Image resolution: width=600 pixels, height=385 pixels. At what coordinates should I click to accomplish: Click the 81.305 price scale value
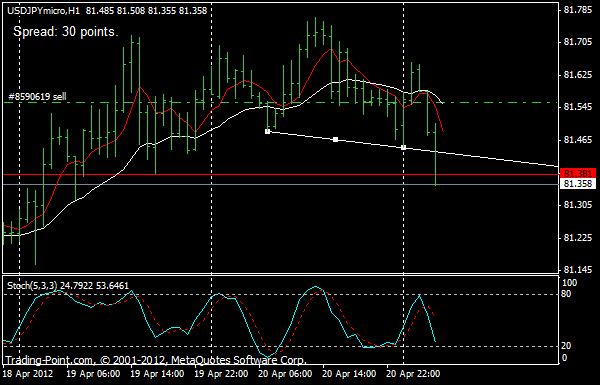578,205
